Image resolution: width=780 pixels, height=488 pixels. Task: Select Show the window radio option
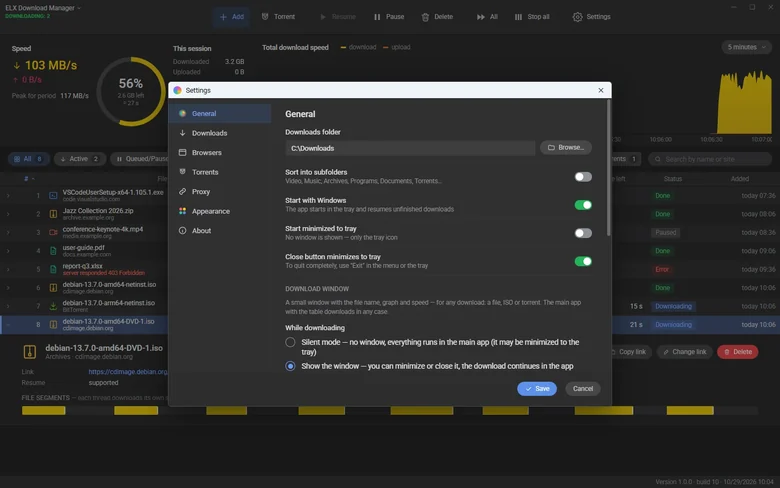[x=290, y=366]
